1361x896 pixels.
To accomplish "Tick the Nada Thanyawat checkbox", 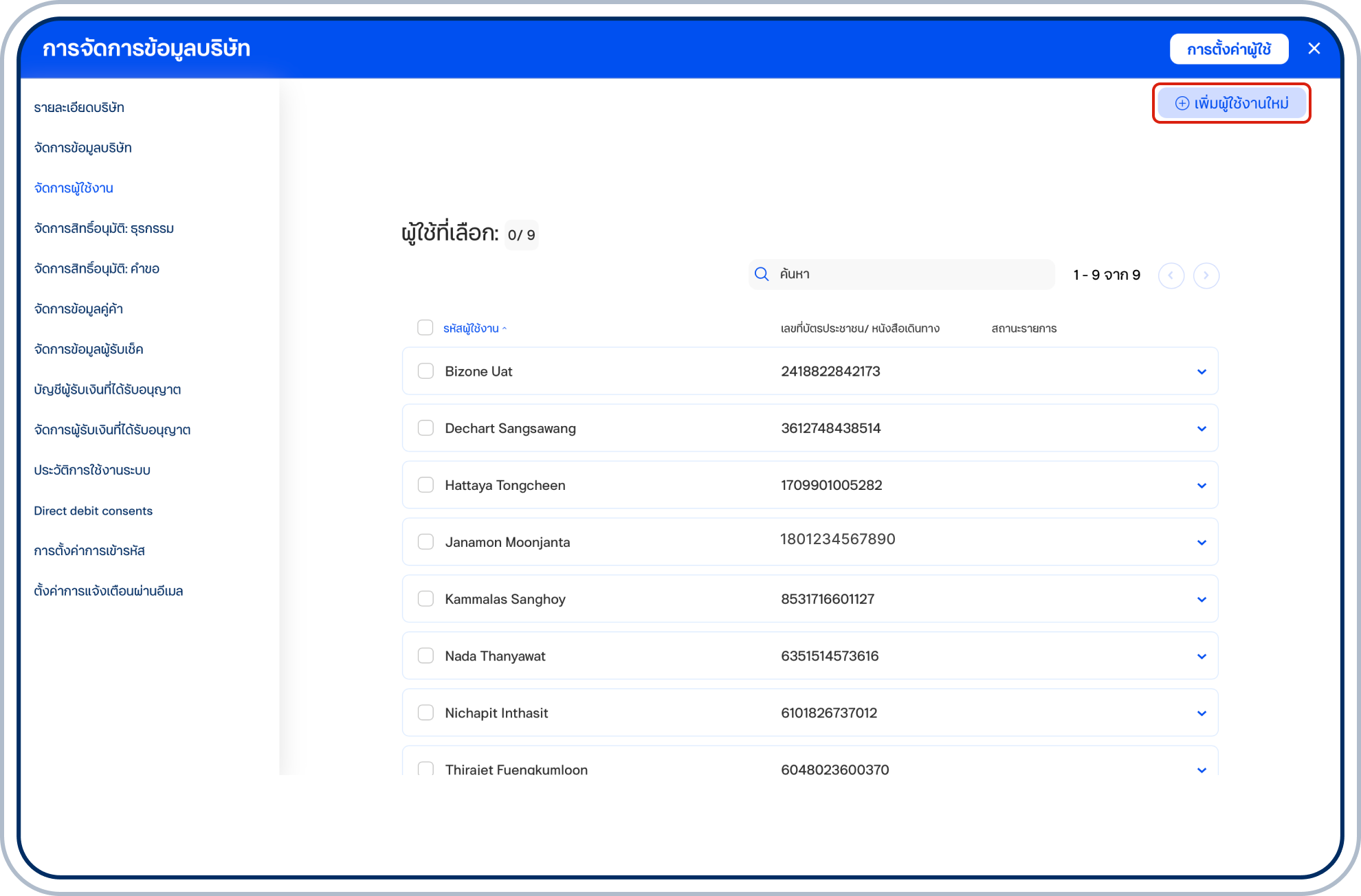I will [425, 656].
